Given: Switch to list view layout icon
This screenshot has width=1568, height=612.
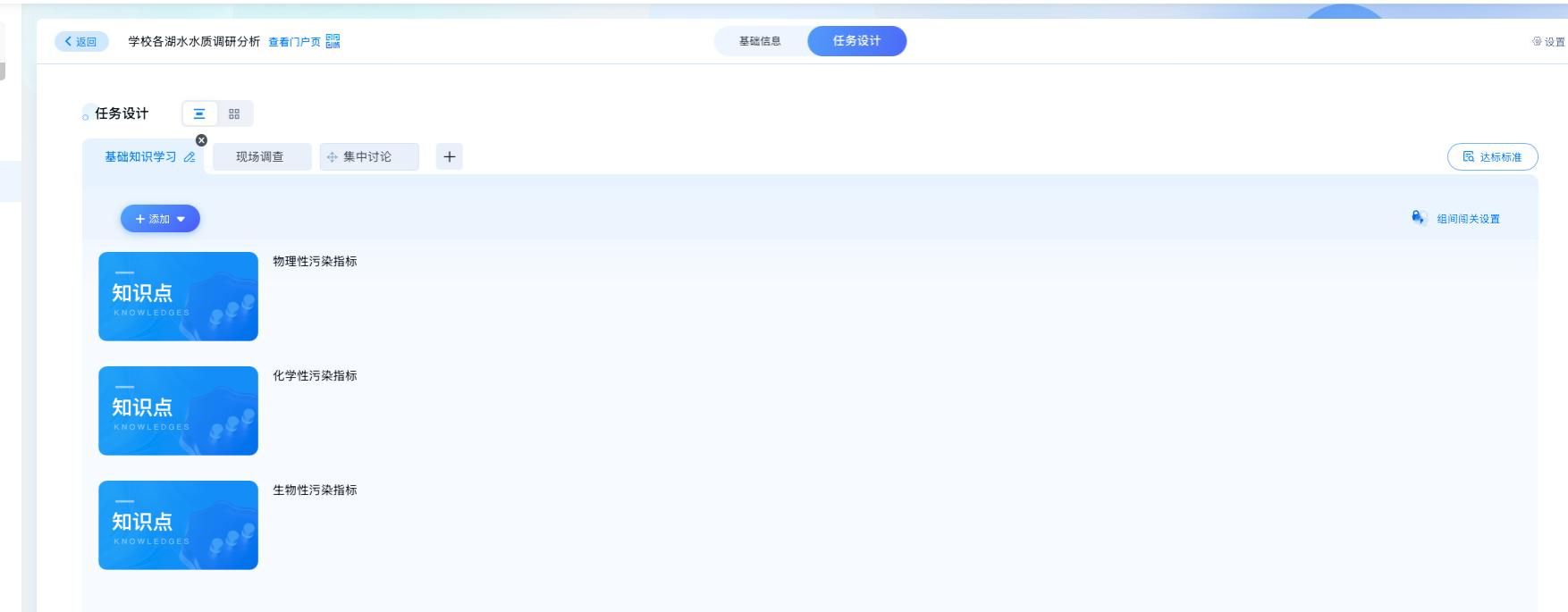Looking at the screenshot, I should click(199, 113).
